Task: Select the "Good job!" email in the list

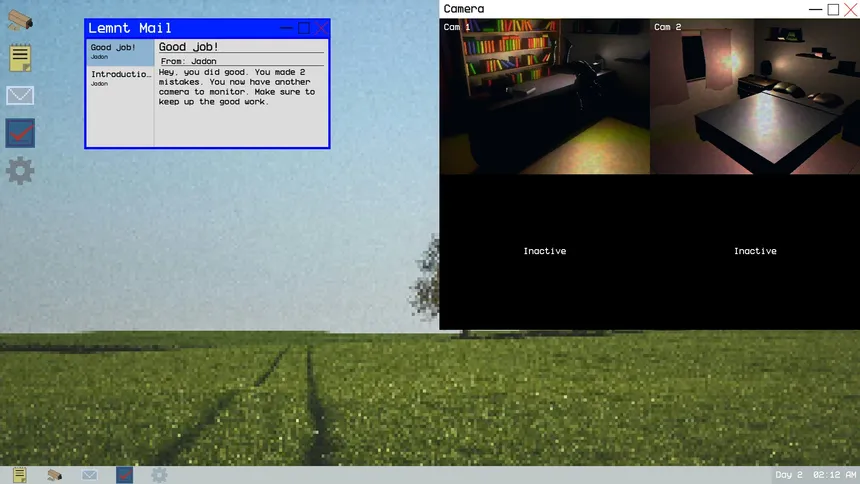Action: pyautogui.click(x=119, y=51)
